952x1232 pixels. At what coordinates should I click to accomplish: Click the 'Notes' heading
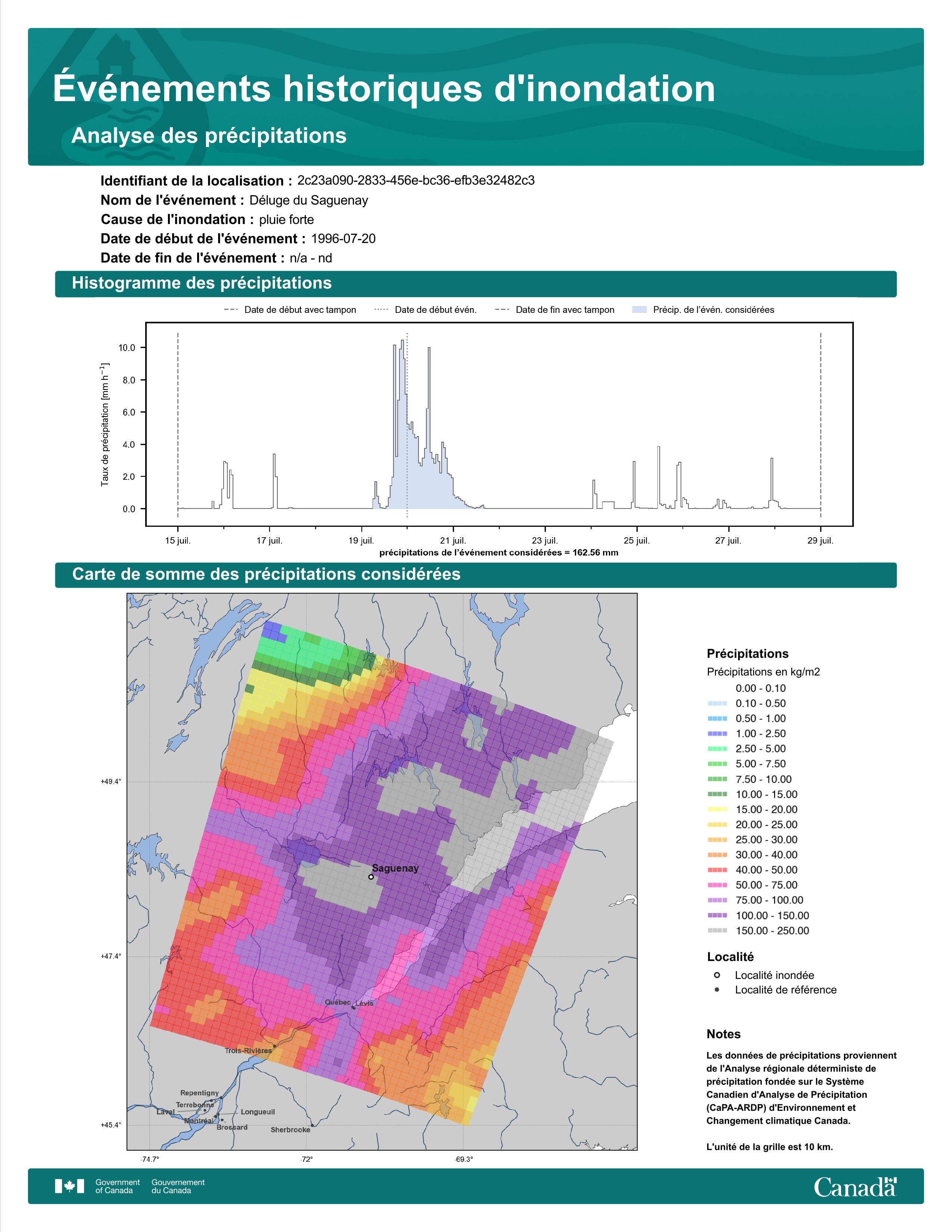pyautogui.click(x=724, y=1034)
